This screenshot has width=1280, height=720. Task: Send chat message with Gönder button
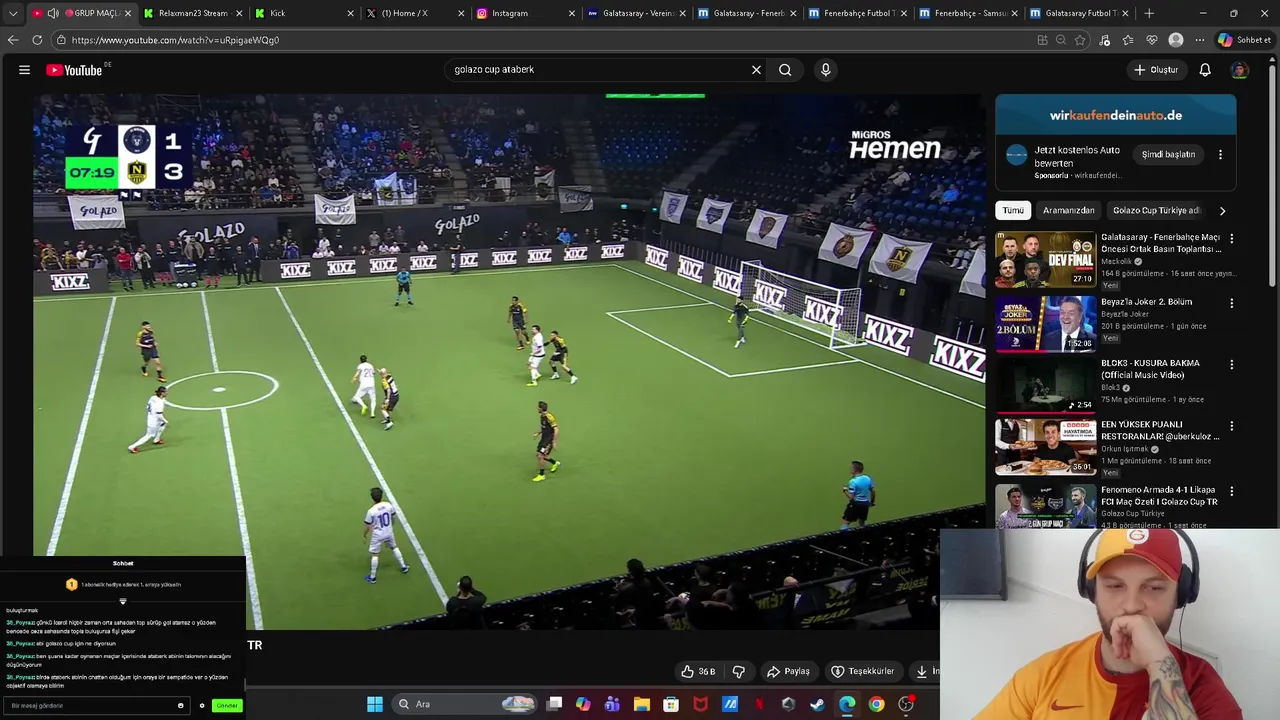[227, 706]
